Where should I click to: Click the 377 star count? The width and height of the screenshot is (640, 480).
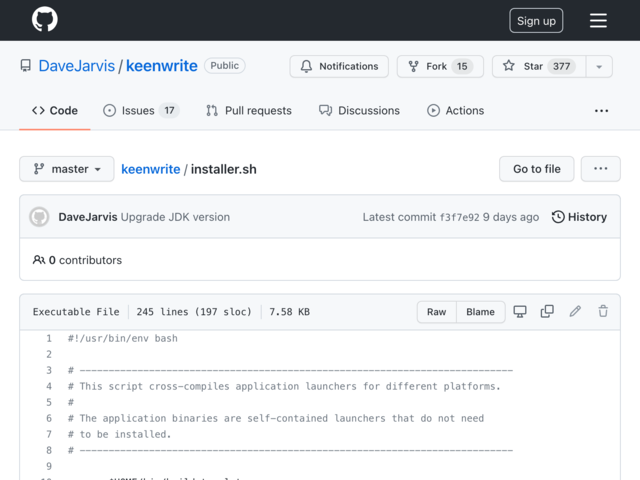(x=561, y=66)
